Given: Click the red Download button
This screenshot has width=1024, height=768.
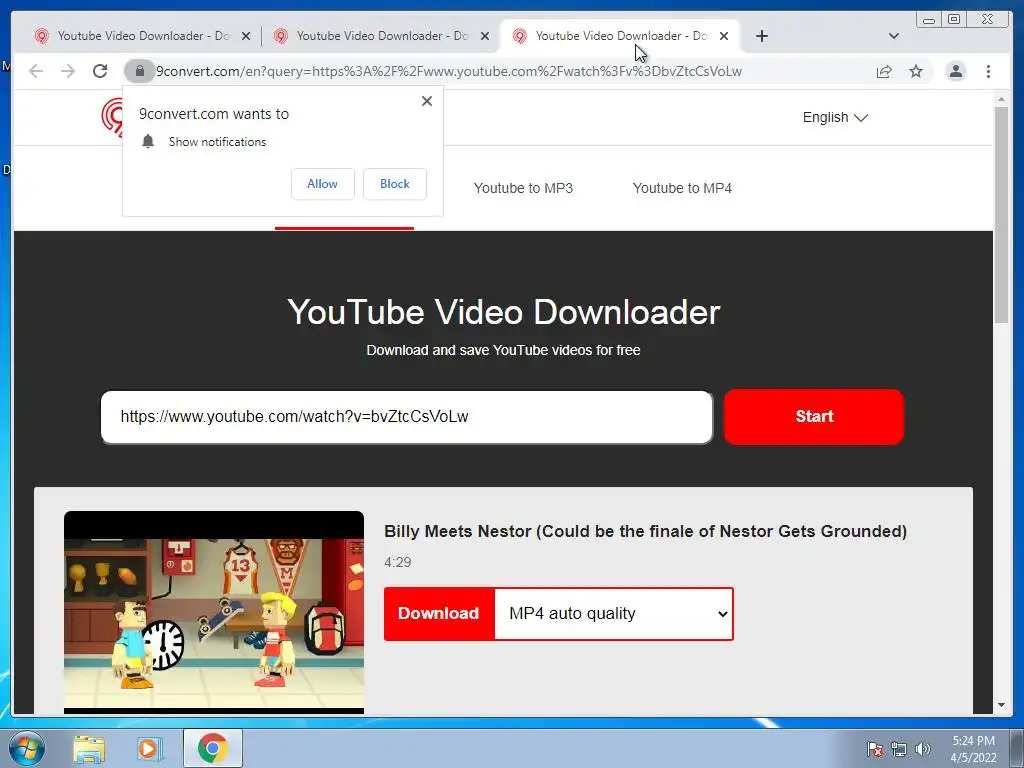Looking at the screenshot, I should tap(439, 614).
